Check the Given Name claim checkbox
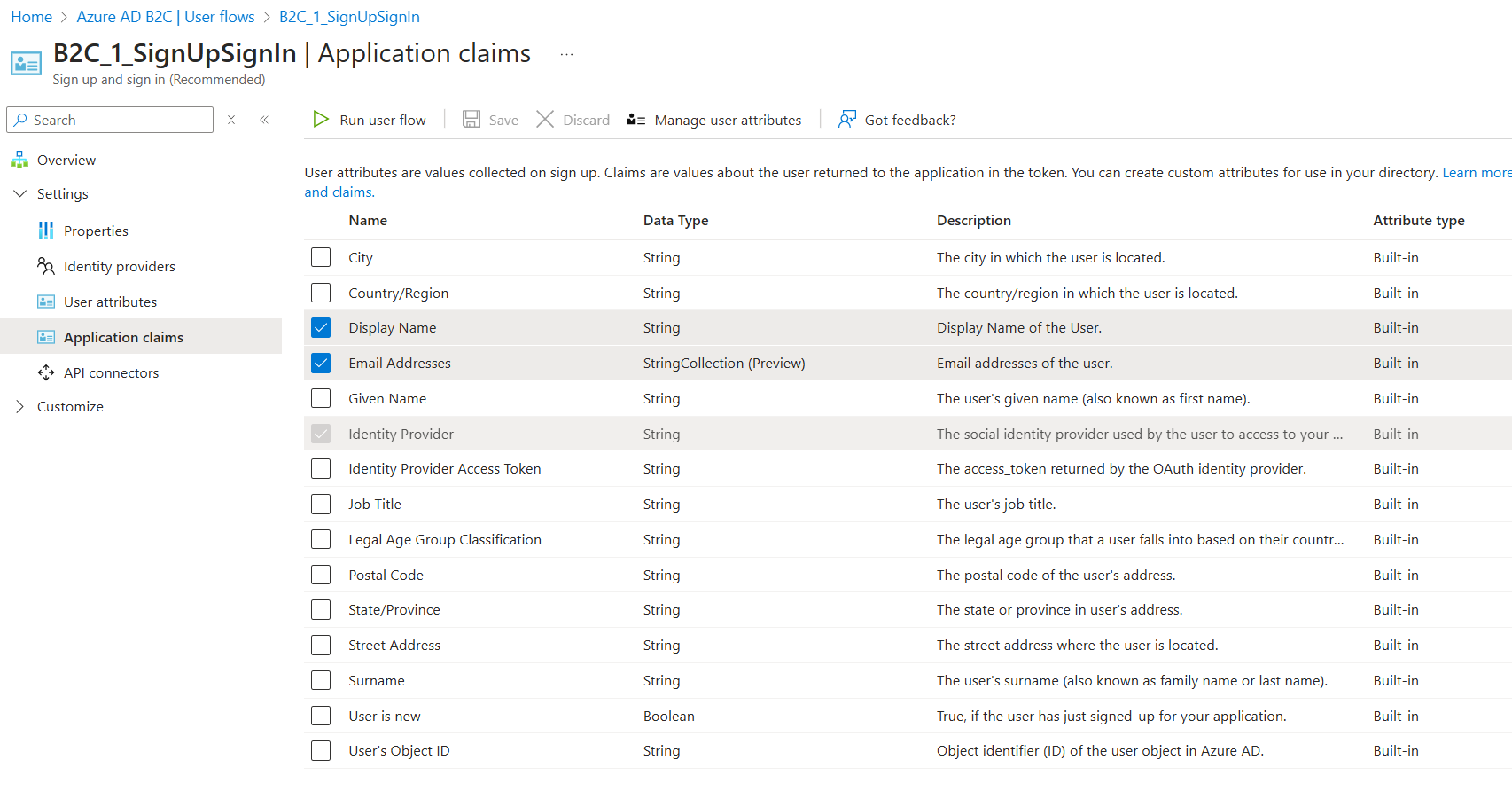 [321, 399]
